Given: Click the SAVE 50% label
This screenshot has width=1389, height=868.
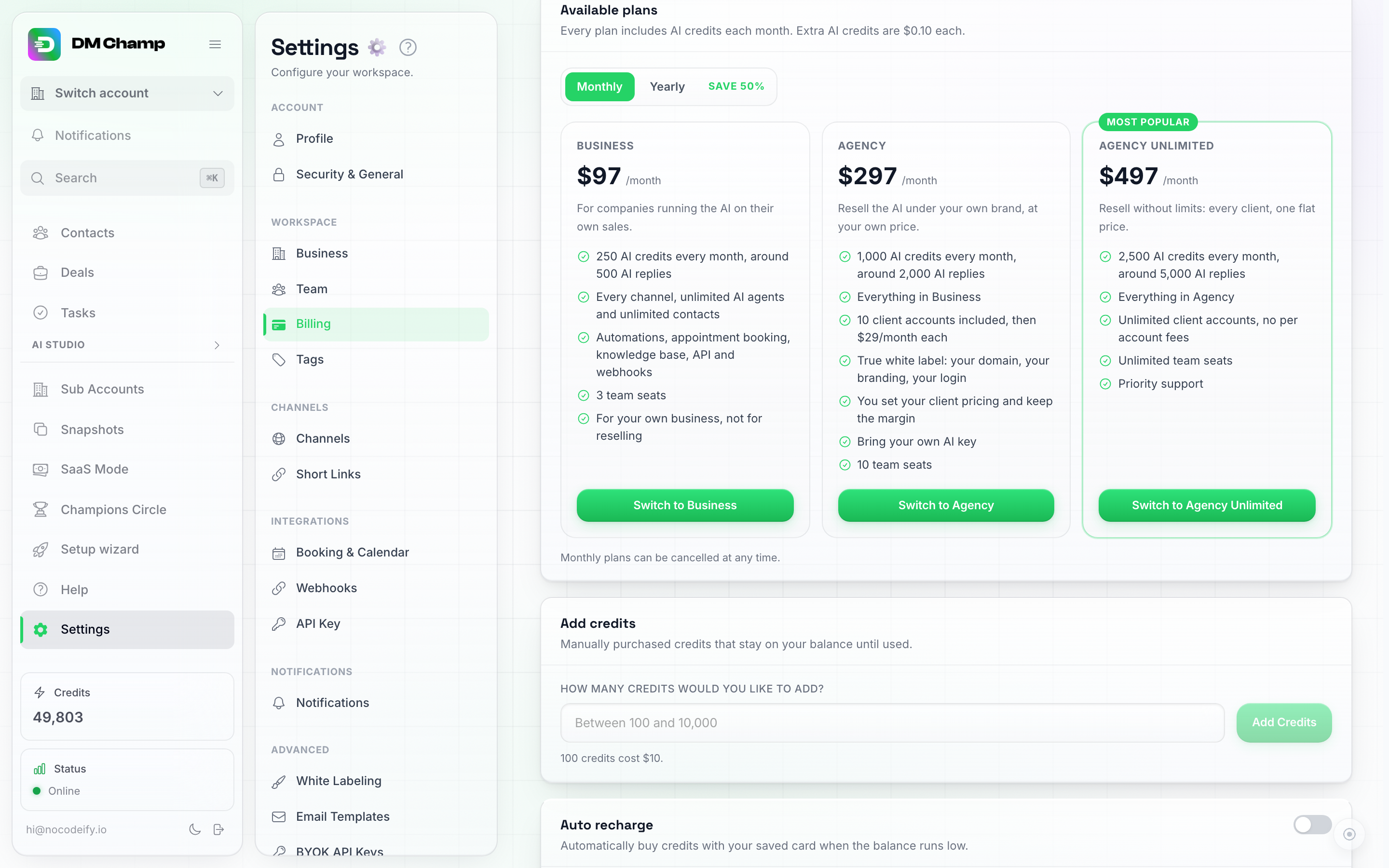Looking at the screenshot, I should point(736,86).
